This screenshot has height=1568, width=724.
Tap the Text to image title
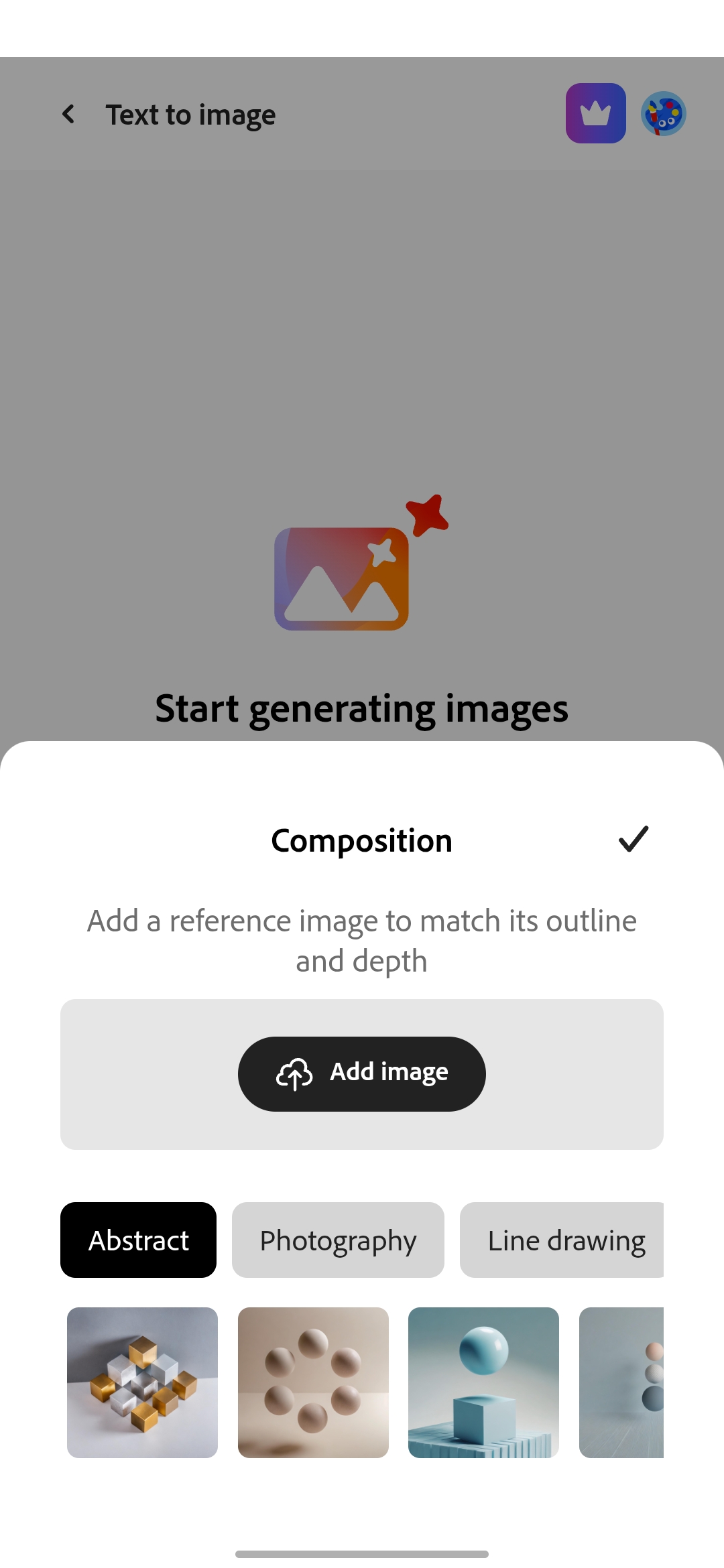pyautogui.click(x=190, y=115)
